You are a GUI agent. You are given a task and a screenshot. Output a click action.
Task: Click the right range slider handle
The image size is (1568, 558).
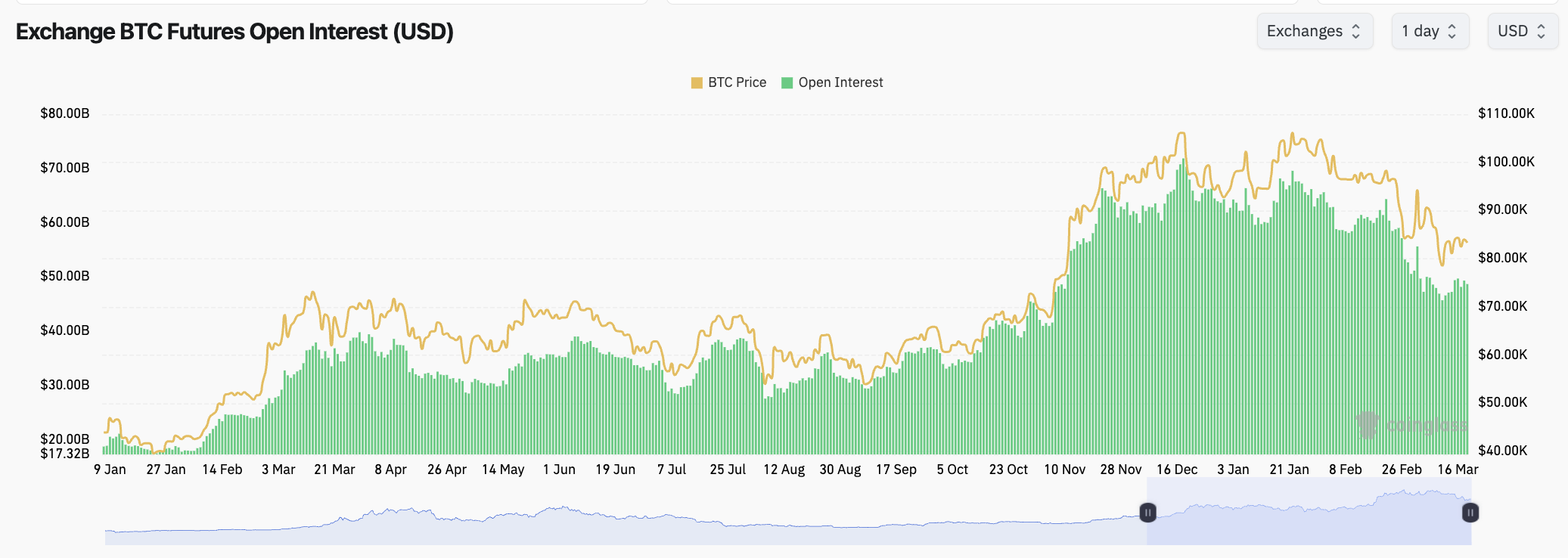(1470, 513)
